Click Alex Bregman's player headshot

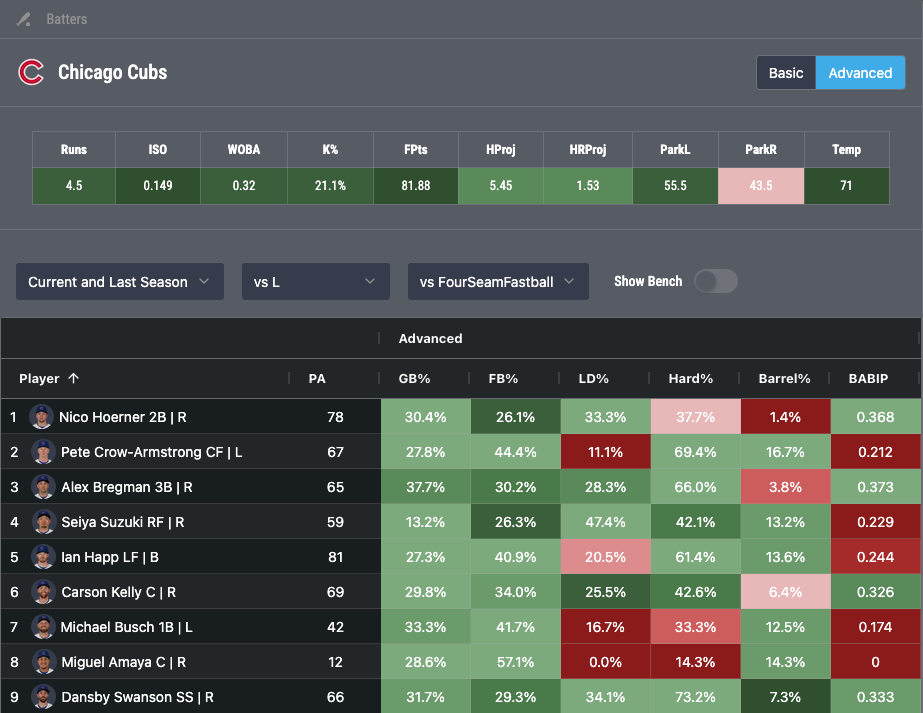tap(44, 487)
